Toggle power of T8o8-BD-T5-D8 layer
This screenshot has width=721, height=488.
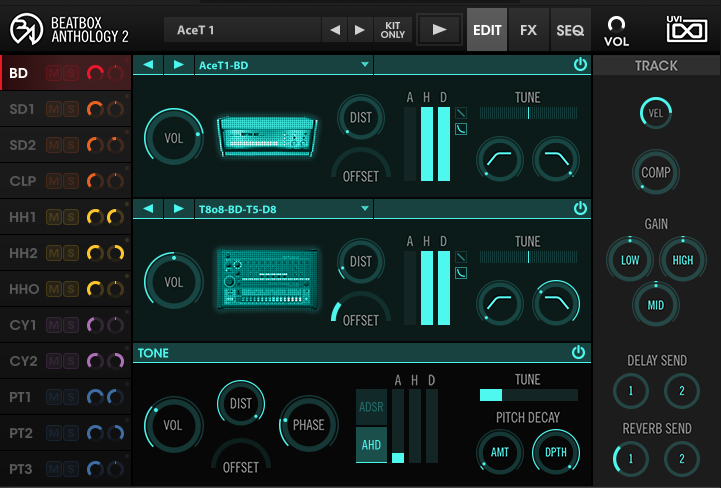click(580, 208)
